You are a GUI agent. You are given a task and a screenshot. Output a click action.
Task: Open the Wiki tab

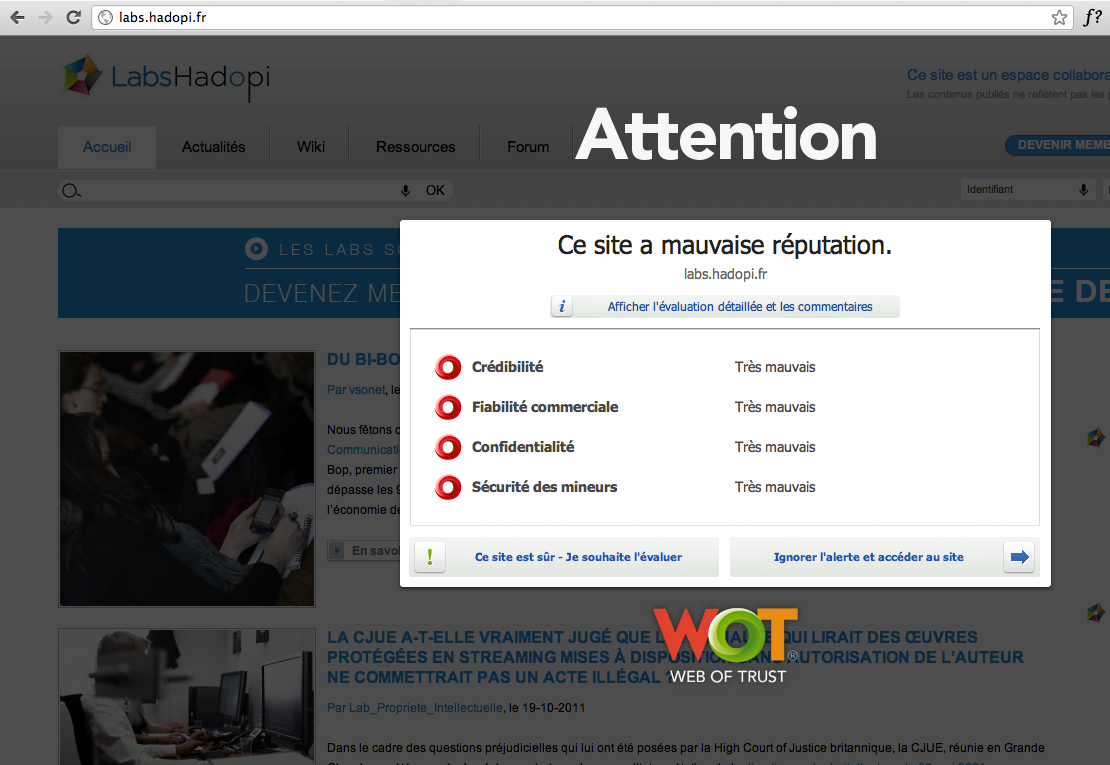tap(311, 147)
